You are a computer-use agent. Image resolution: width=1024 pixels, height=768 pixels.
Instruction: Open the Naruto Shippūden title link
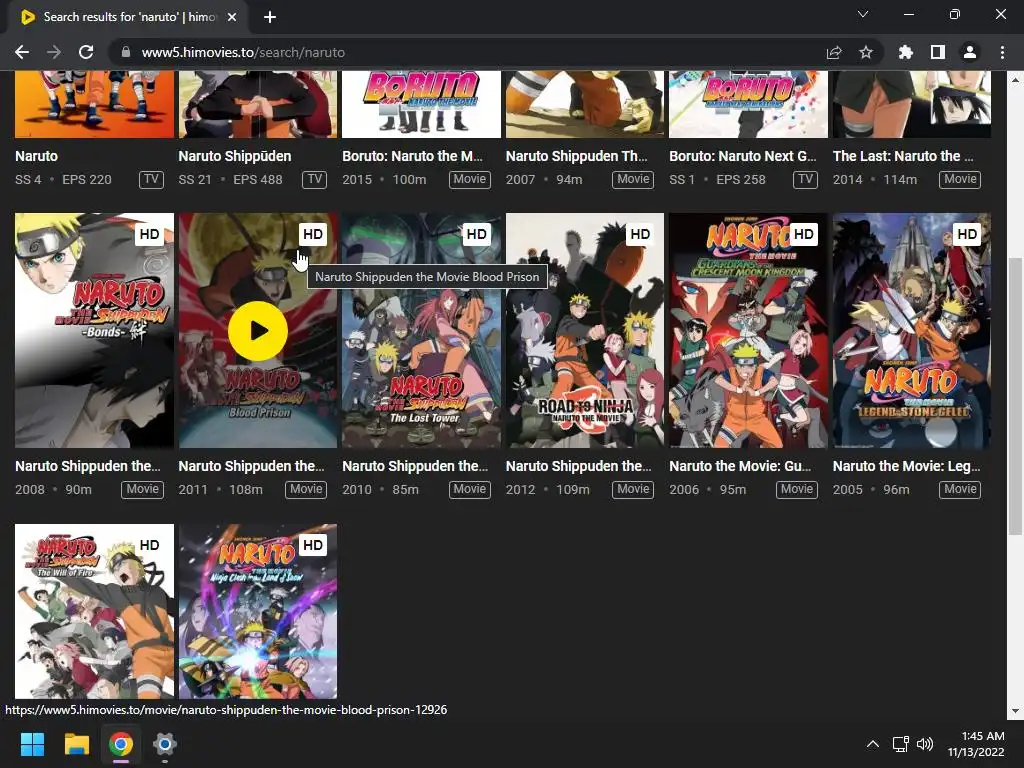[x=235, y=156]
